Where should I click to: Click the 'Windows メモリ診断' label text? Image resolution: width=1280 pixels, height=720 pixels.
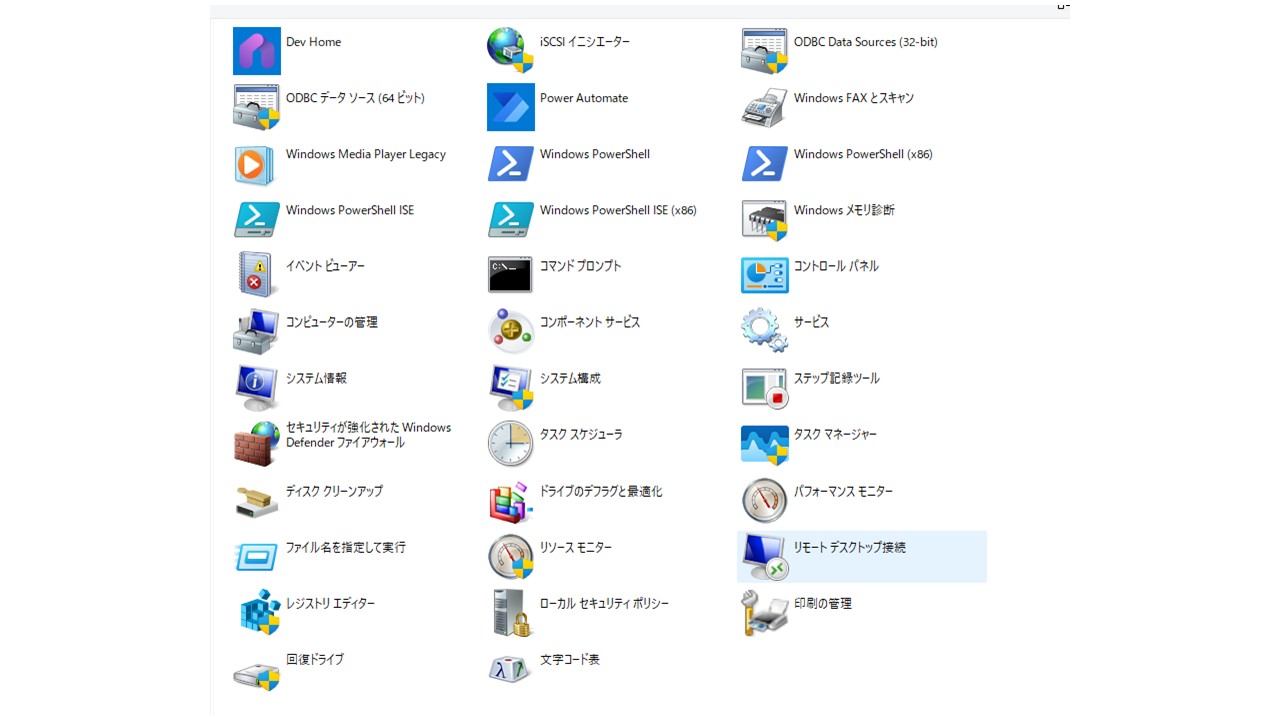point(844,210)
